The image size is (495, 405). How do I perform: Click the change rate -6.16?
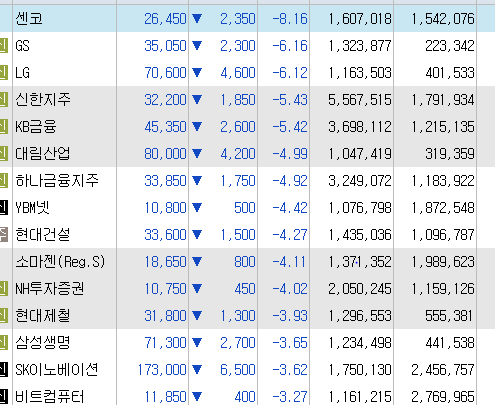click(x=290, y=46)
